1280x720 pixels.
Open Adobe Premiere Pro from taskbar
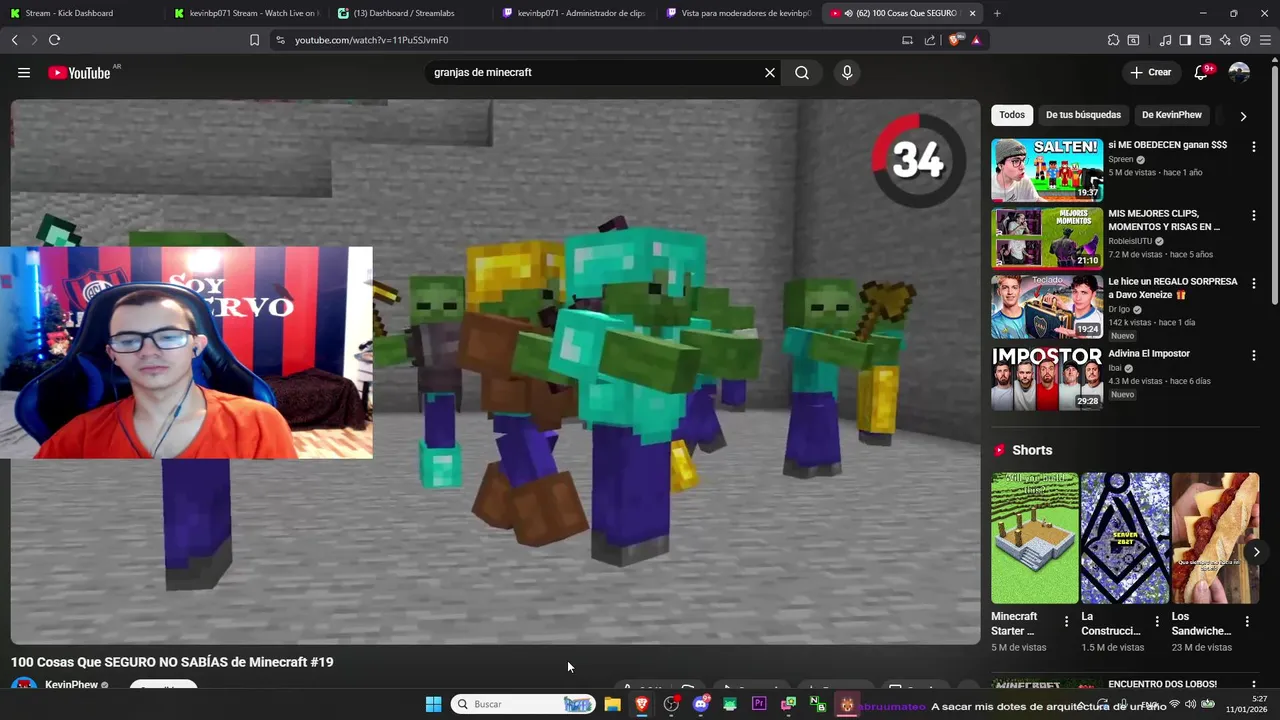(x=759, y=704)
